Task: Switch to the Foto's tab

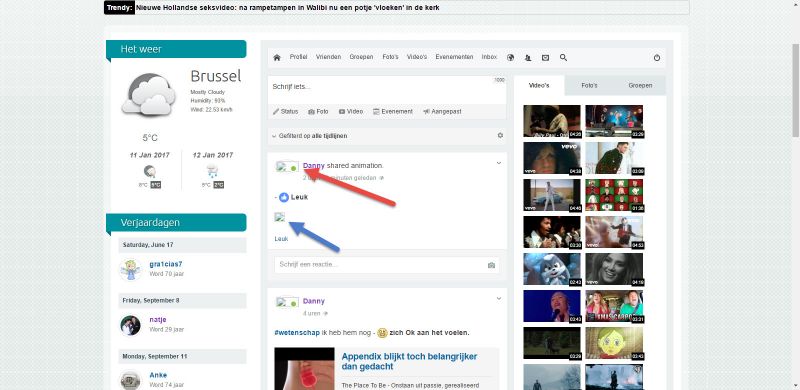Action: tap(589, 85)
